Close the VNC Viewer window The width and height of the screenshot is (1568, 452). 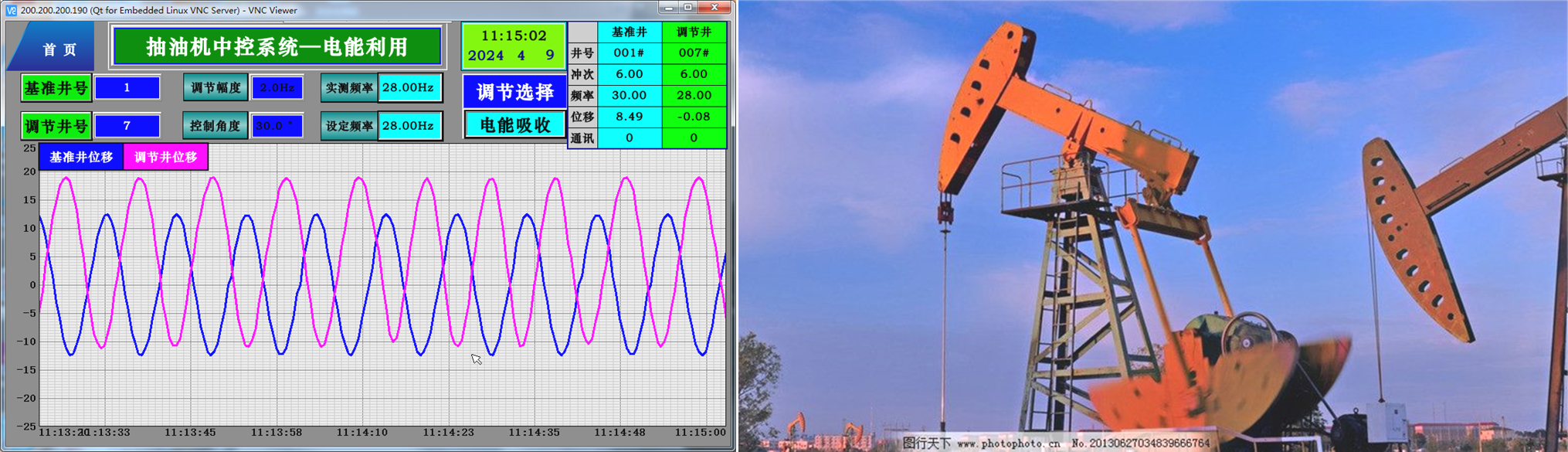[x=714, y=8]
